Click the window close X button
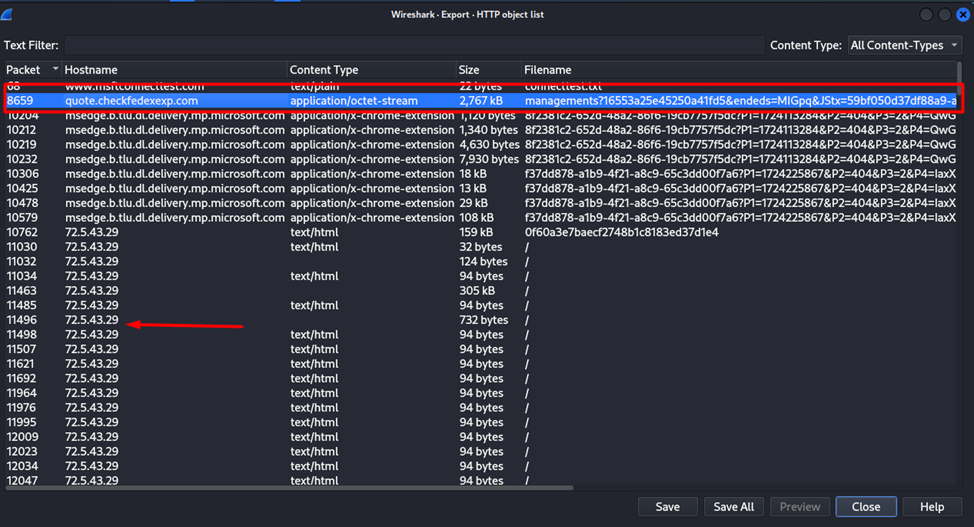The height and width of the screenshot is (527, 974). point(963,14)
